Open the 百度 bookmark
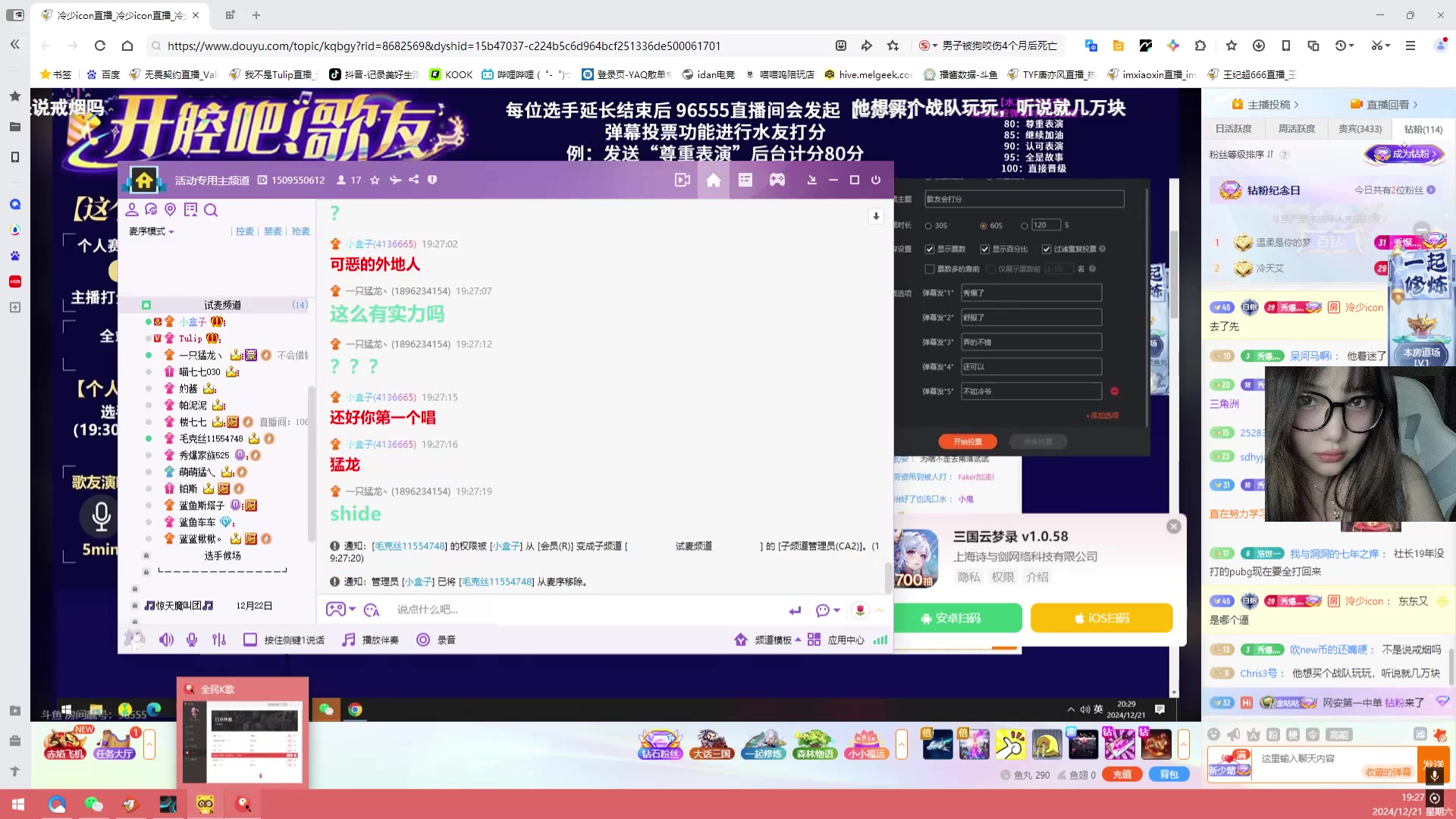 103,74
